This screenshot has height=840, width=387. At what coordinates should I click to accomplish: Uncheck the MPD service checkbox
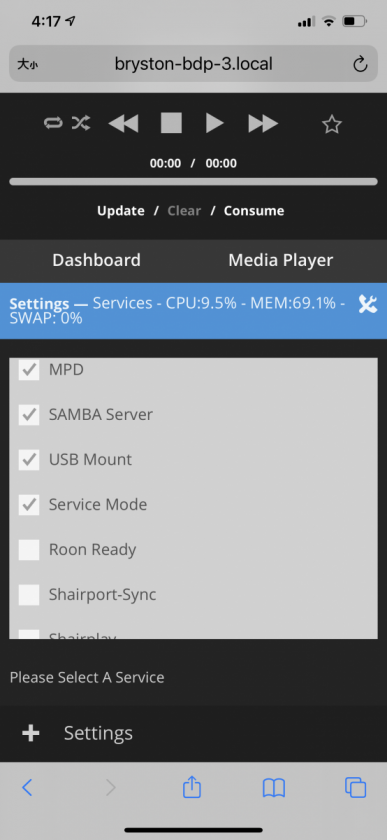tap(29, 370)
